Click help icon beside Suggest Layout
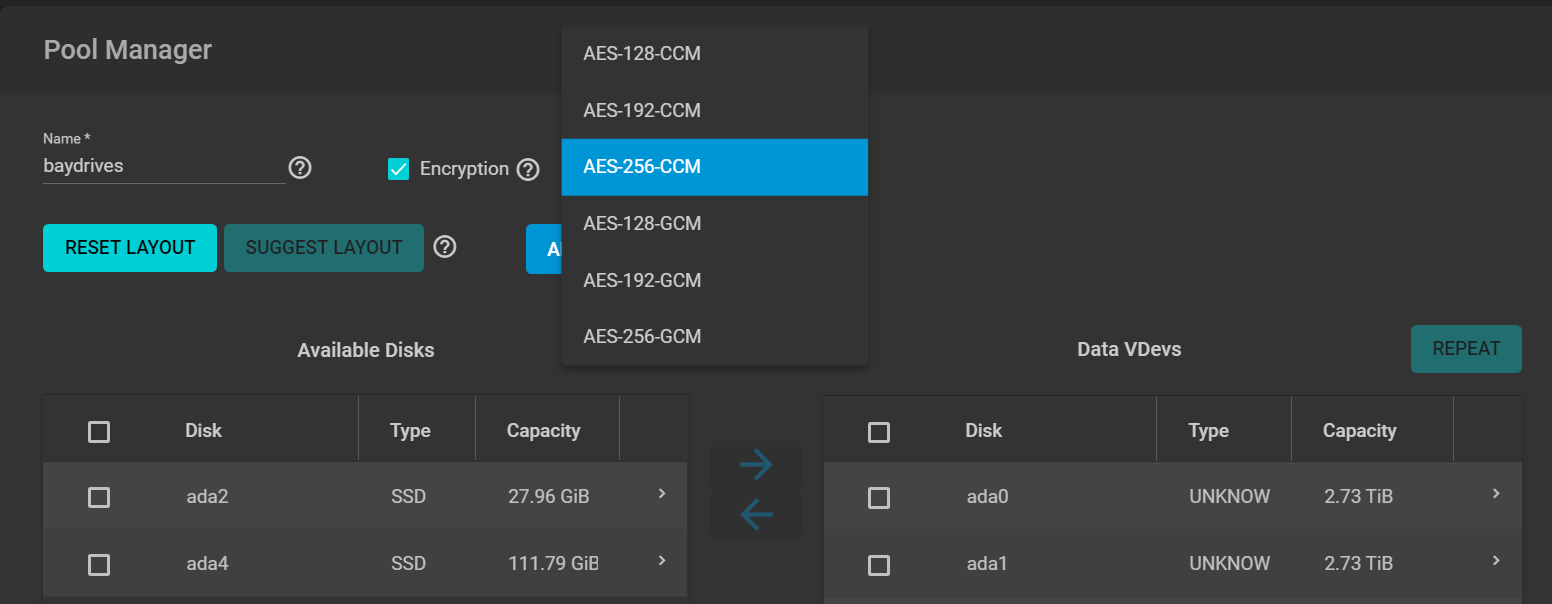 click(445, 247)
